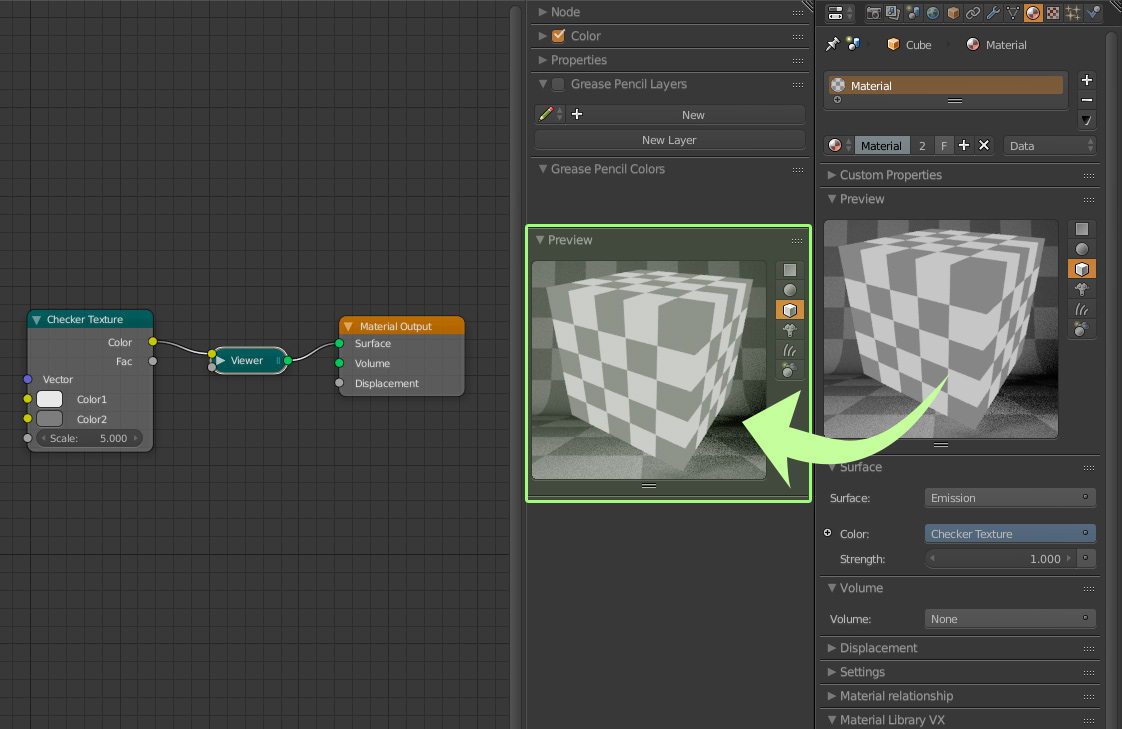Open the Particles properties tab

pyautogui.click(x=1073, y=13)
